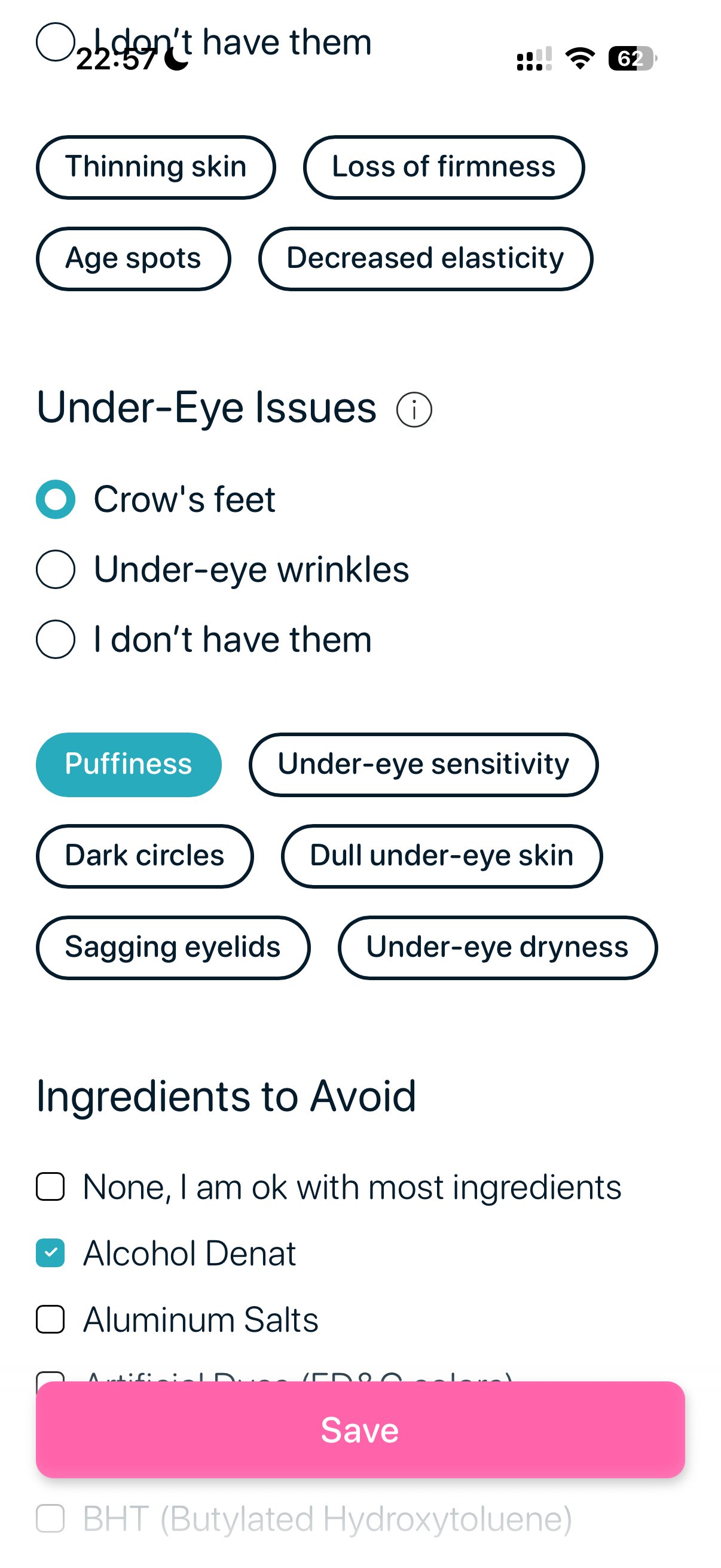
Task: Enable the Aluminum Salts checkbox
Action: click(x=51, y=1320)
